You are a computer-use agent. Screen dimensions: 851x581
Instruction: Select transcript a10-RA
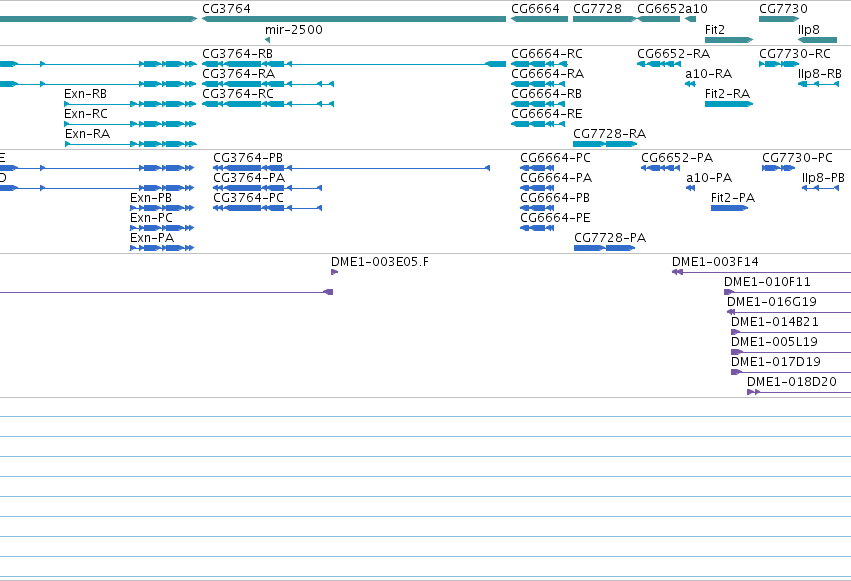click(690, 84)
